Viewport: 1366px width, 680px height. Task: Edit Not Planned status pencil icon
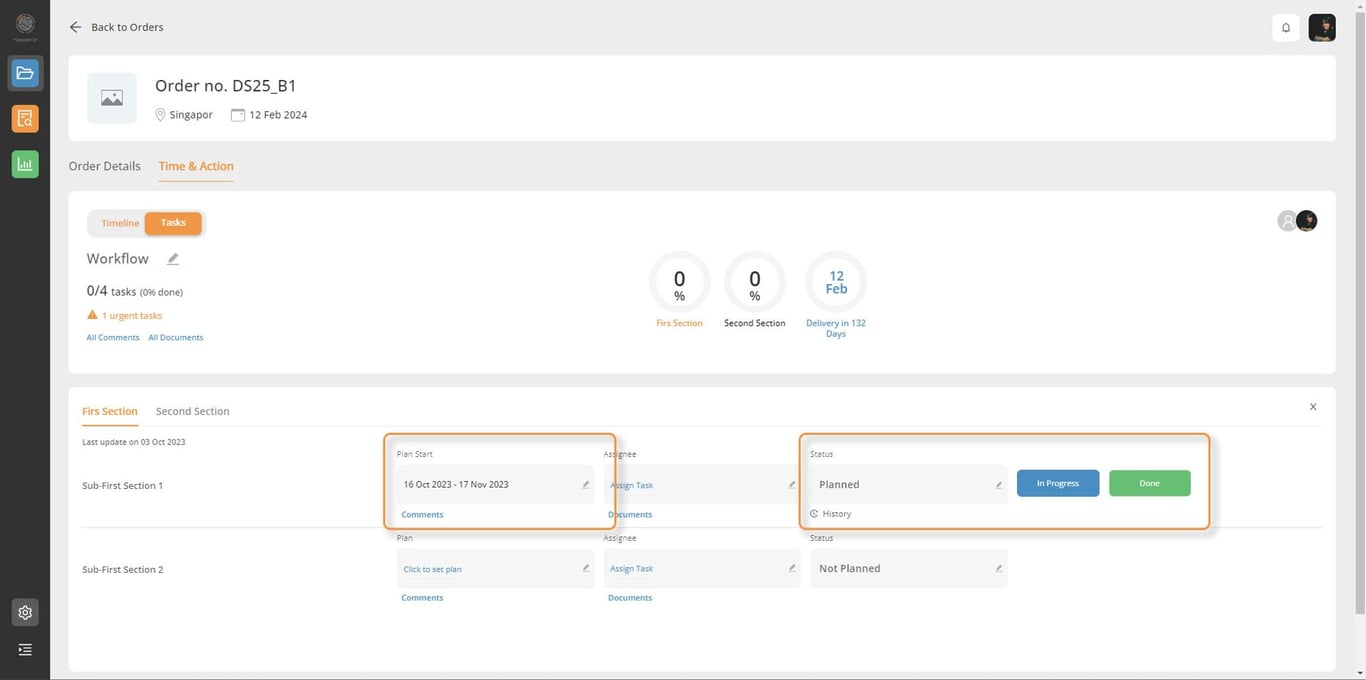point(998,568)
